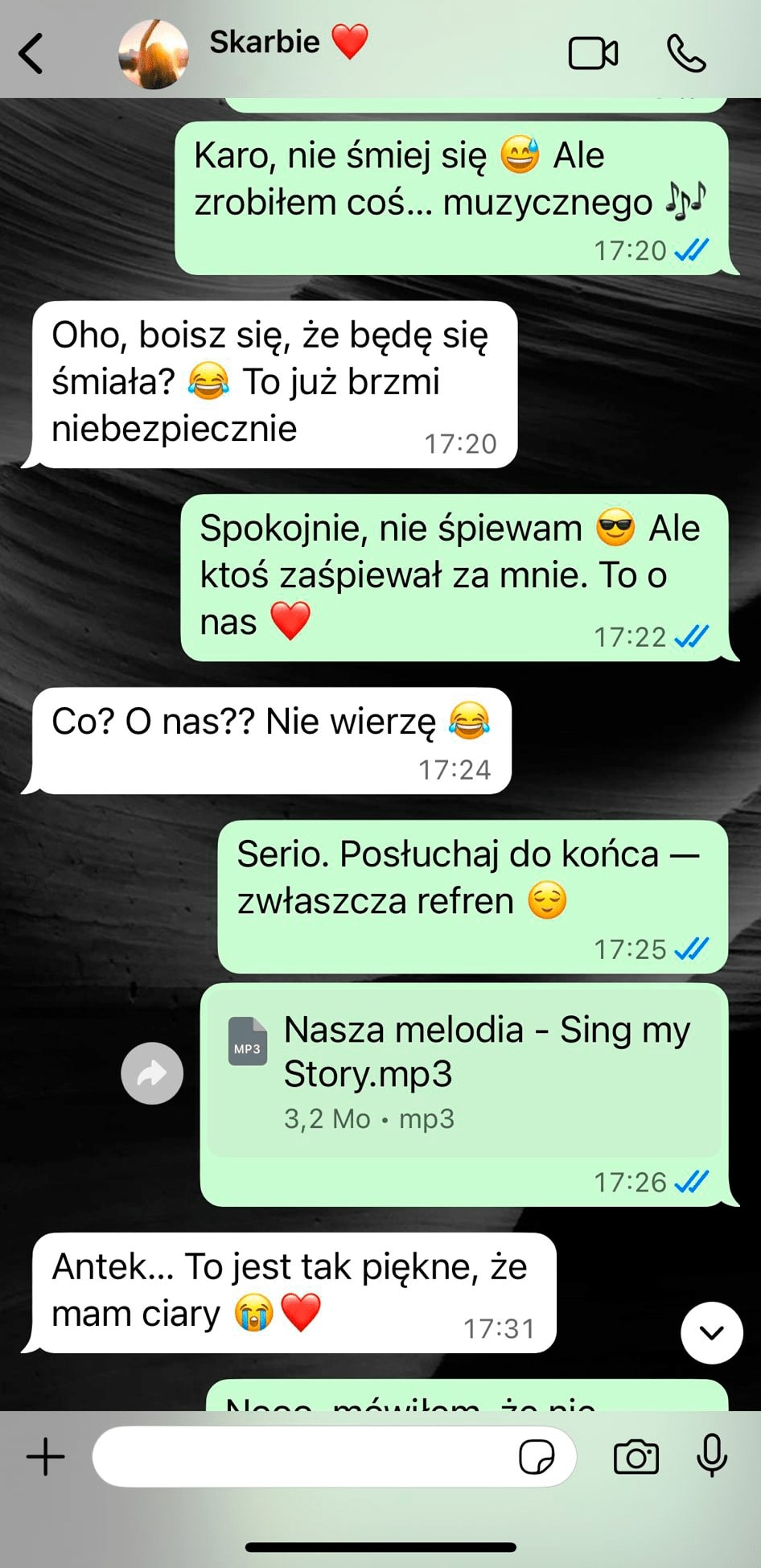761x1568 pixels.
Task: Open attachment menu with plus icon
Action: click(x=46, y=1457)
